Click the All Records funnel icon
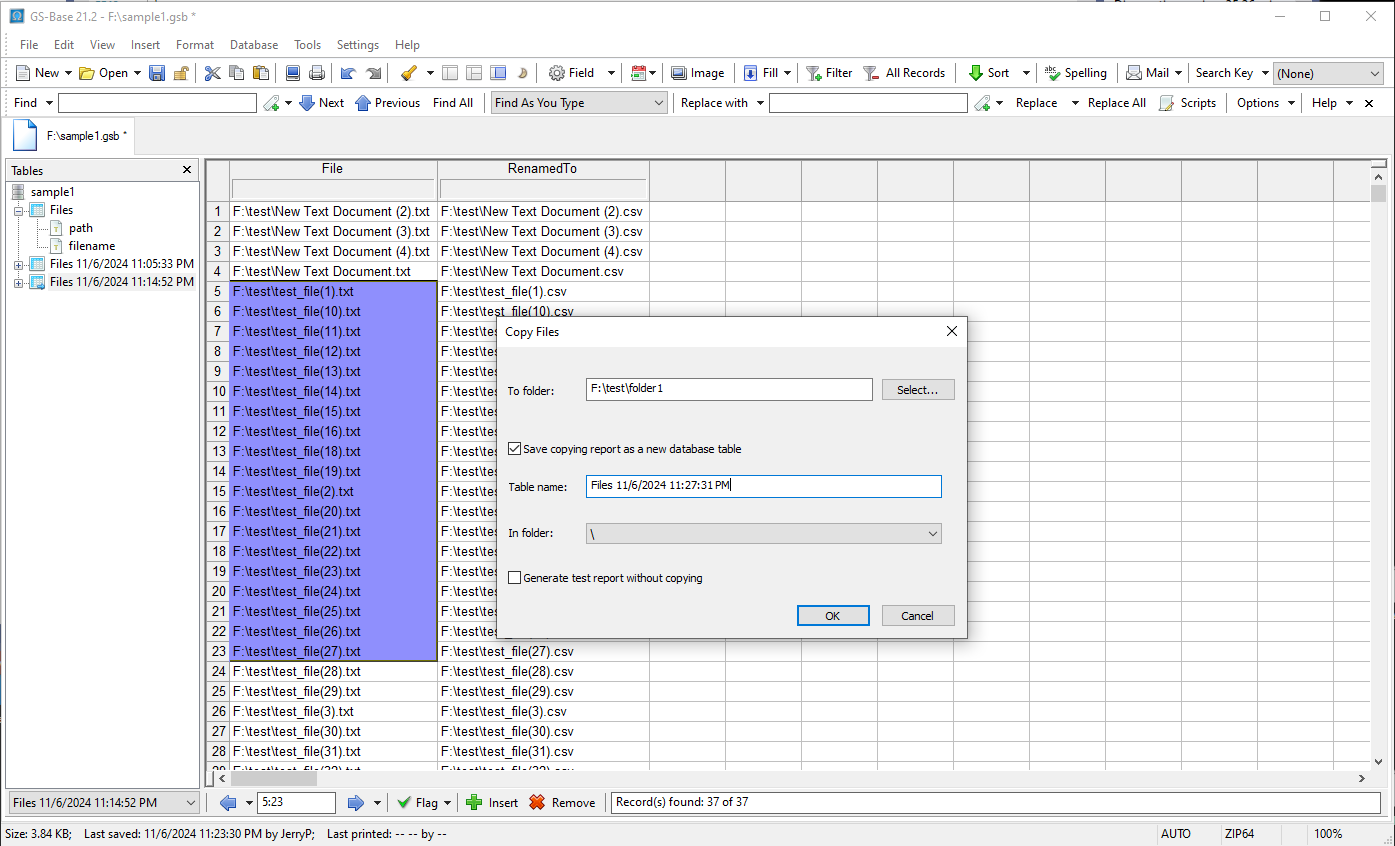The height and width of the screenshot is (846, 1395). point(871,73)
